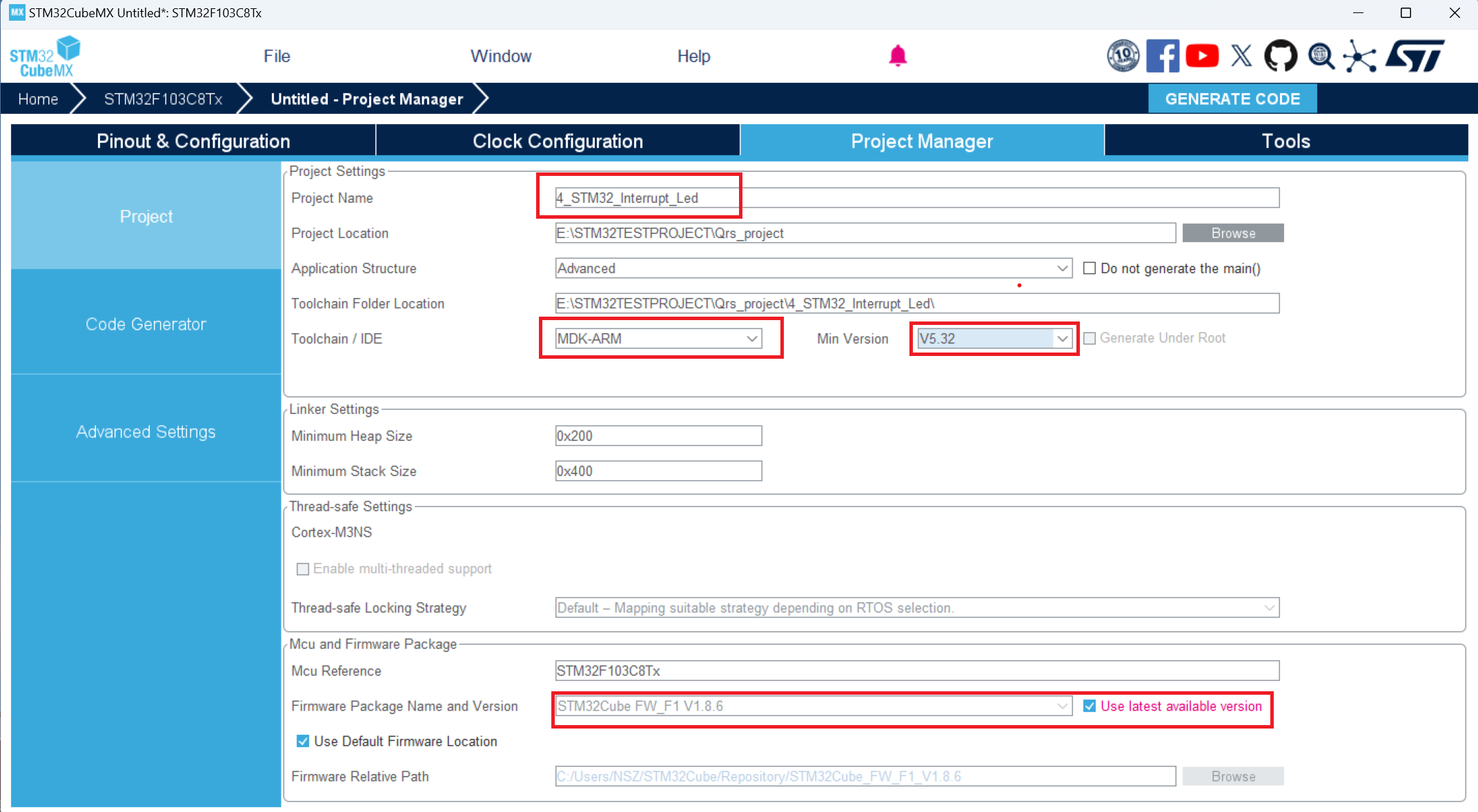Open Application Structure dropdown
1478x812 pixels.
813,268
